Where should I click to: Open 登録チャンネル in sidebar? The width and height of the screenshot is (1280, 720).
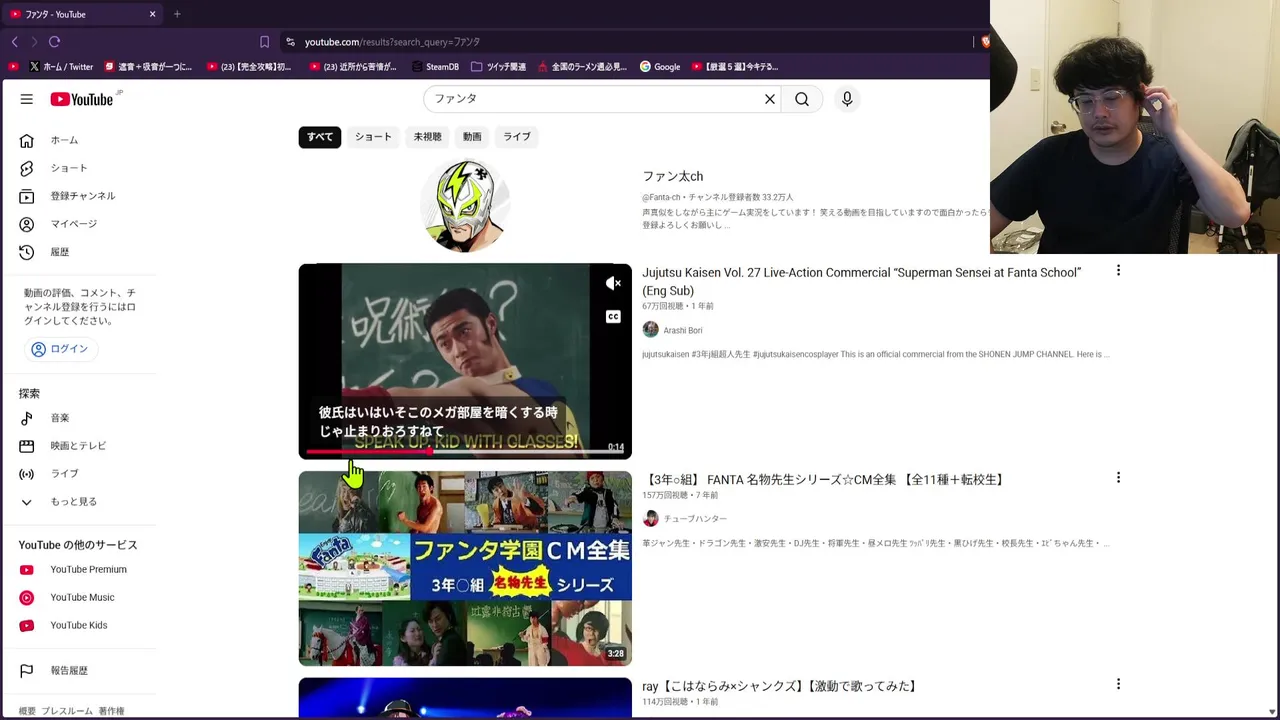[x=82, y=196]
